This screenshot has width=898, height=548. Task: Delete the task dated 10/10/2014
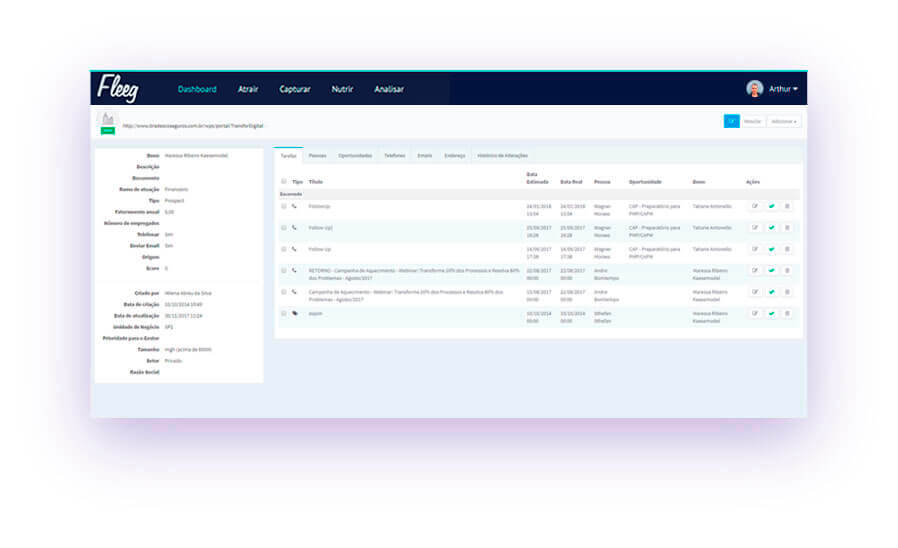pyautogui.click(x=787, y=314)
